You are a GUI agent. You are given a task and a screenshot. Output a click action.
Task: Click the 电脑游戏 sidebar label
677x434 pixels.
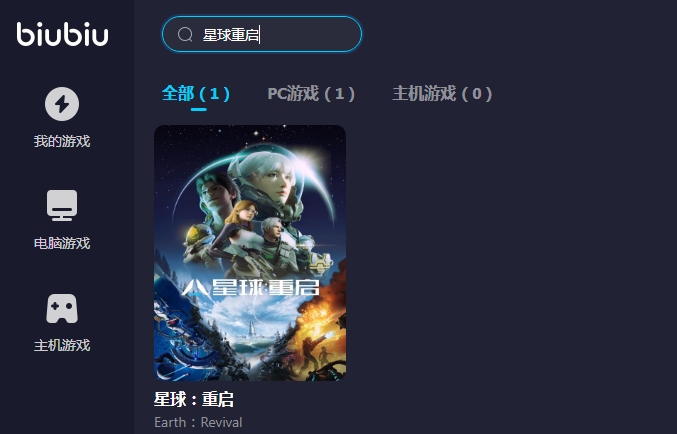pyautogui.click(x=62, y=243)
